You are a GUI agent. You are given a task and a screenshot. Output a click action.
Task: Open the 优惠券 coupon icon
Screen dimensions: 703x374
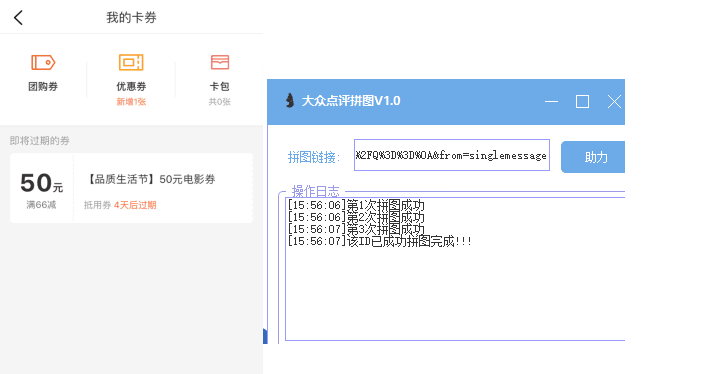131,62
